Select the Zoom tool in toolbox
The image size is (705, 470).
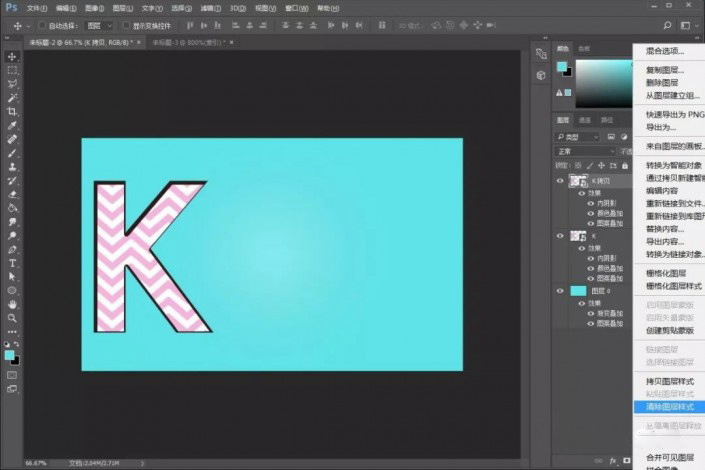pos(12,318)
